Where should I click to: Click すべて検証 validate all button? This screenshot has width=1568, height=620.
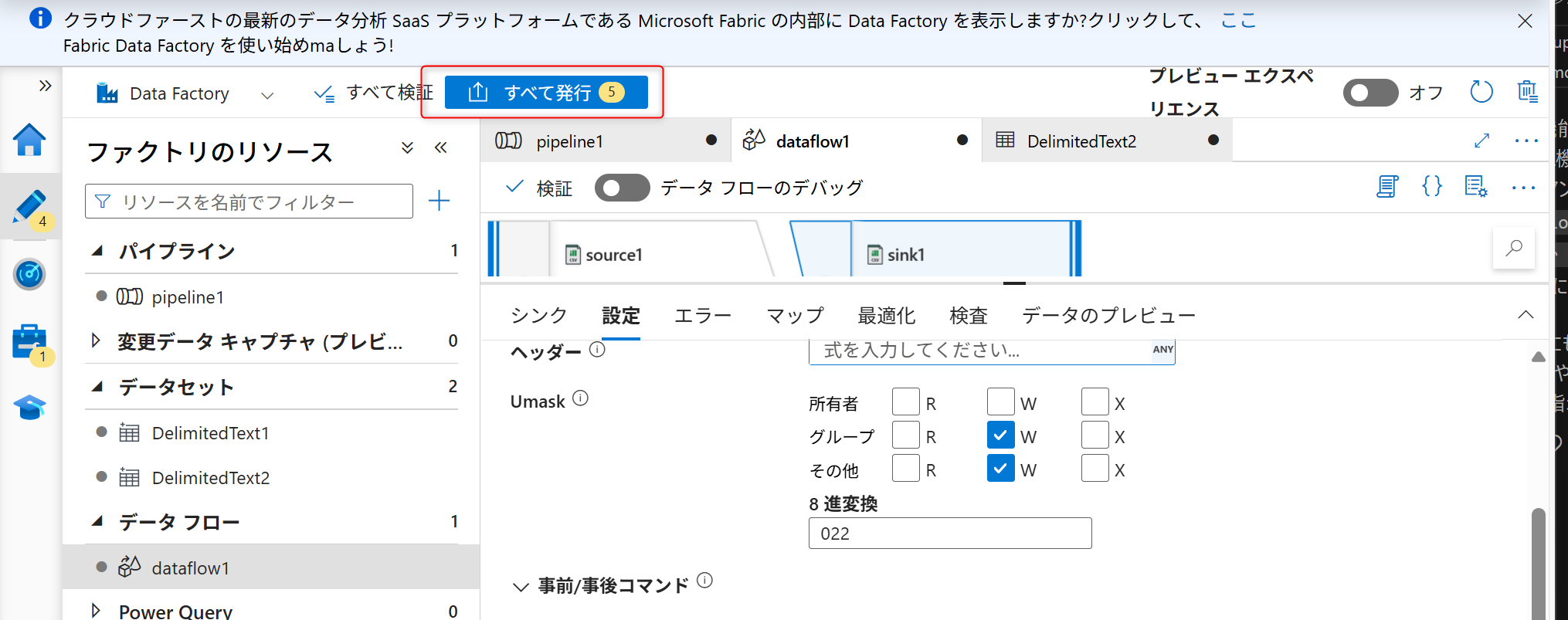pyautogui.click(x=374, y=93)
